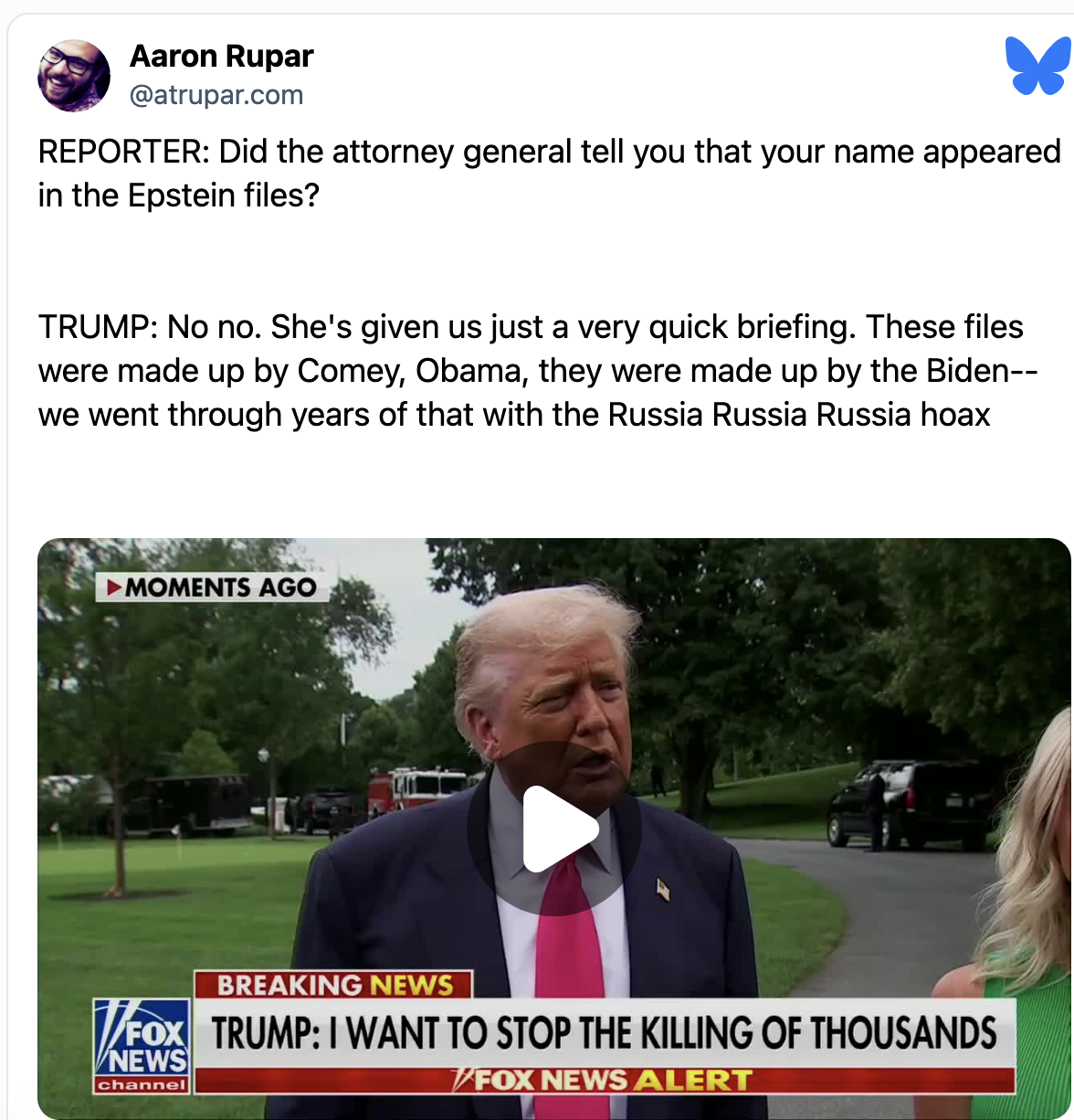Click the MOMENTS AGO label

click(212, 586)
